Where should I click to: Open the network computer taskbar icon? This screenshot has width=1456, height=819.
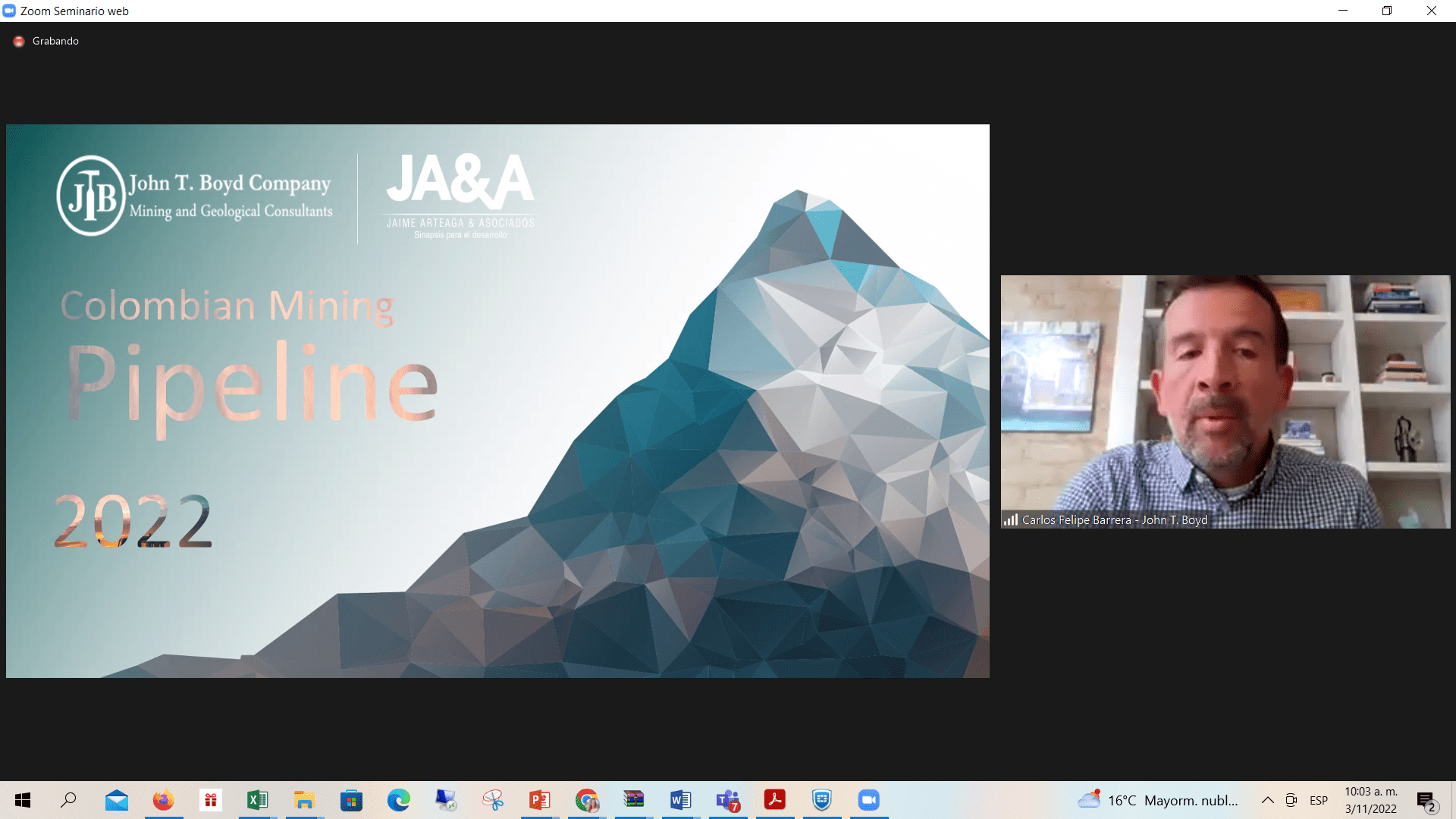[x=446, y=800]
